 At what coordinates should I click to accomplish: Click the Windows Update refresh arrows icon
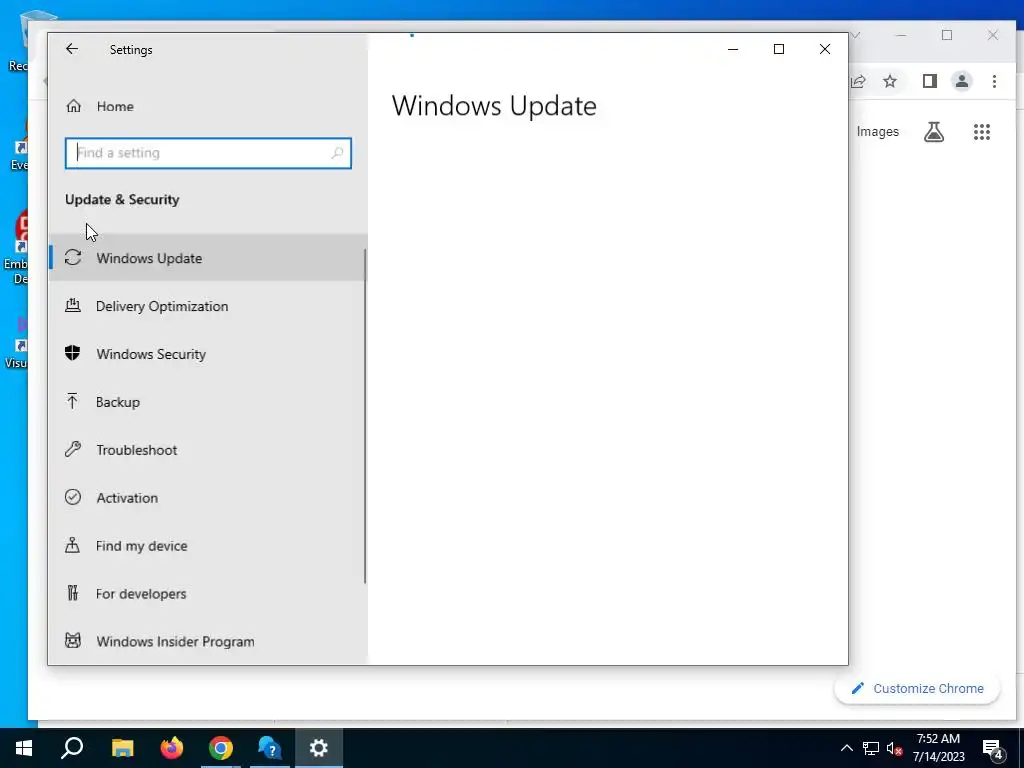click(x=73, y=257)
